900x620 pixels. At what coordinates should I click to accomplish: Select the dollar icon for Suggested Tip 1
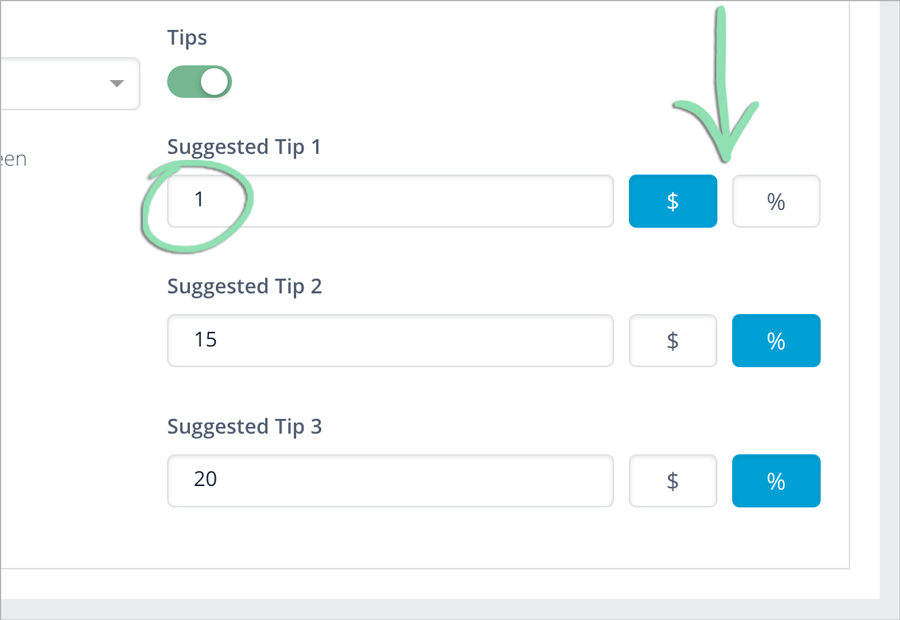click(x=672, y=201)
